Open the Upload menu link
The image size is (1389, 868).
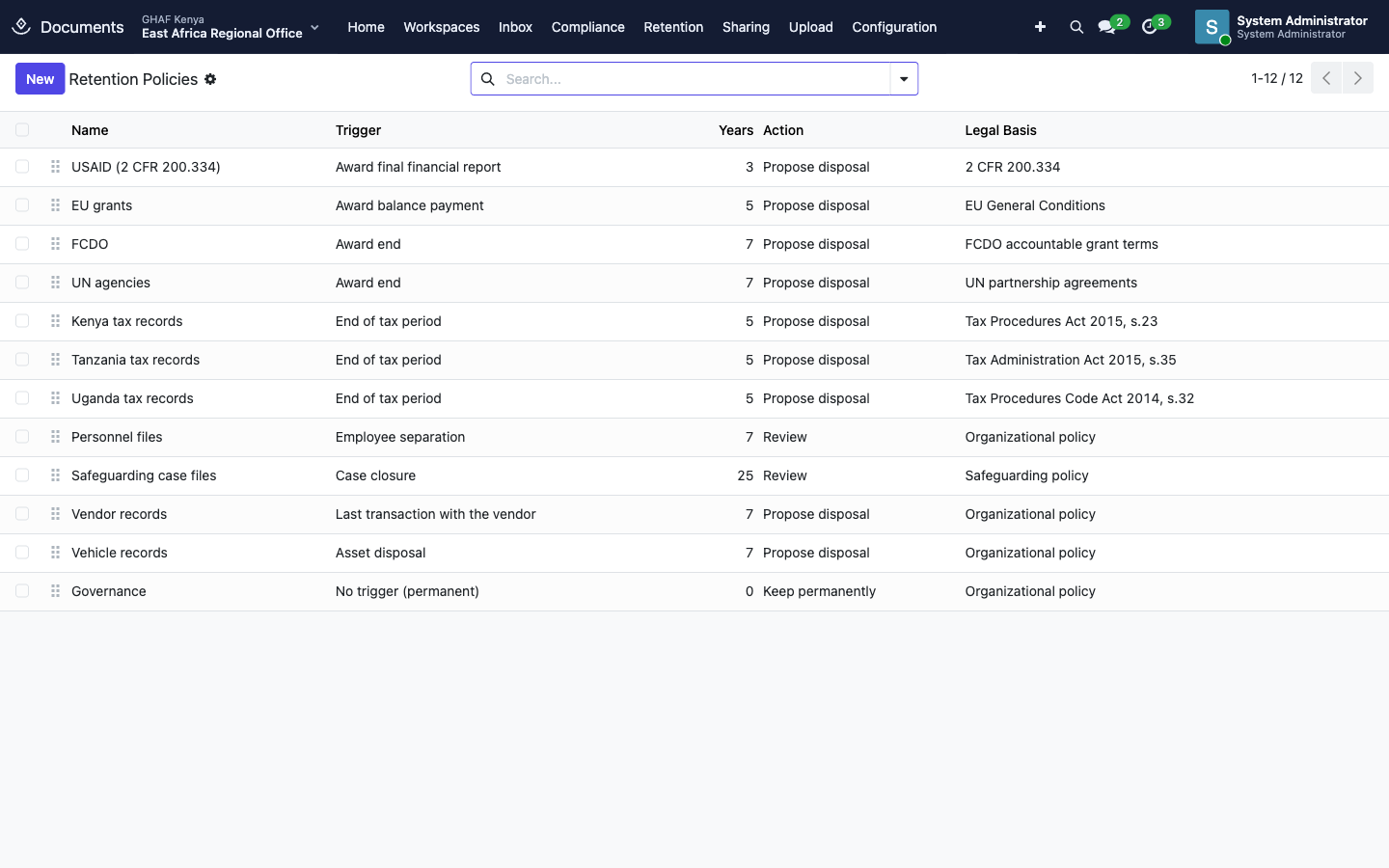coord(810,27)
